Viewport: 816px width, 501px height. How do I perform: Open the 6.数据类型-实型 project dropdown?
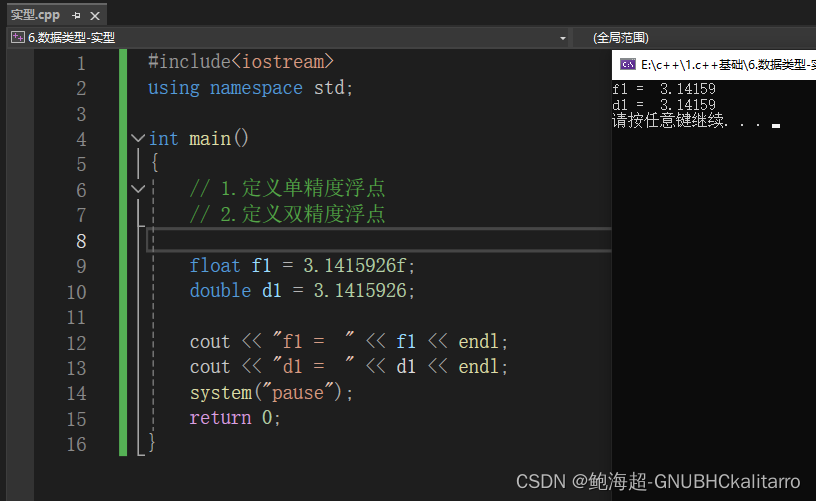click(563, 38)
